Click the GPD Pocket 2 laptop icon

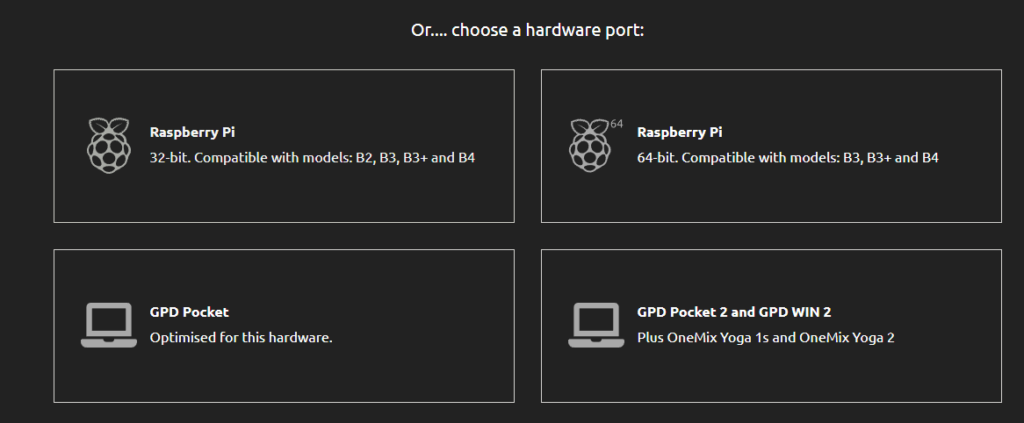(596, 325)
